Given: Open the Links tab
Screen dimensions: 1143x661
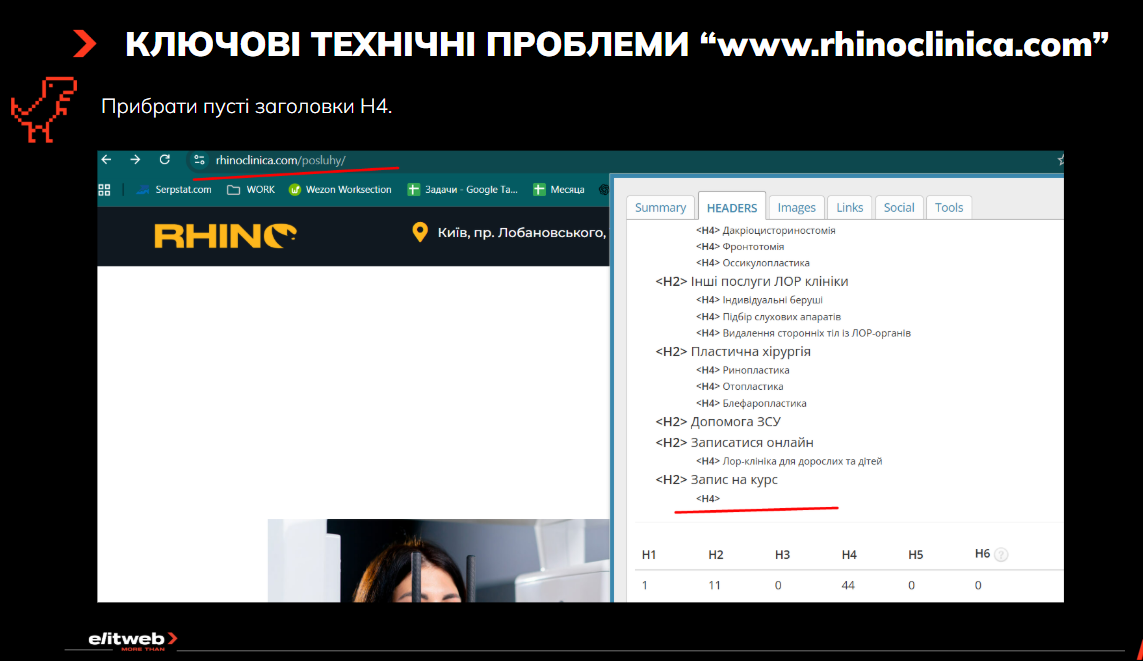Looking at the screenshot, I should click(x=849, y=208).
